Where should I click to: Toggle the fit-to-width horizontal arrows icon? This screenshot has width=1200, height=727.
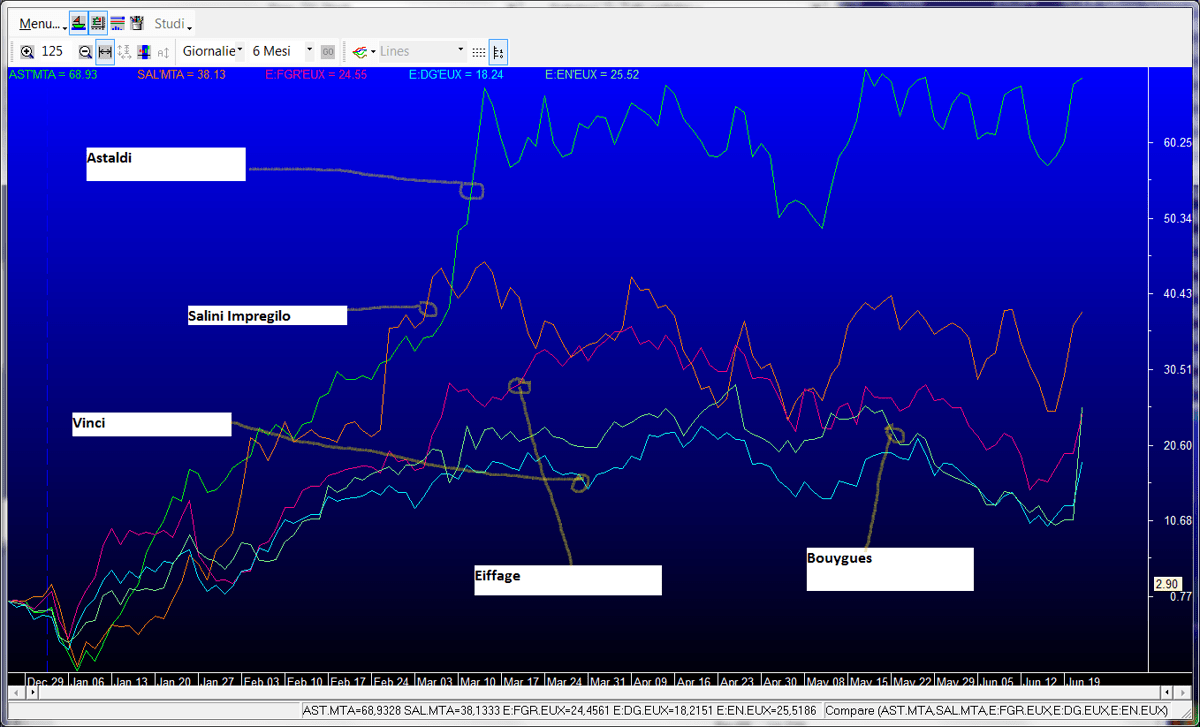click(x=104, y=51)
